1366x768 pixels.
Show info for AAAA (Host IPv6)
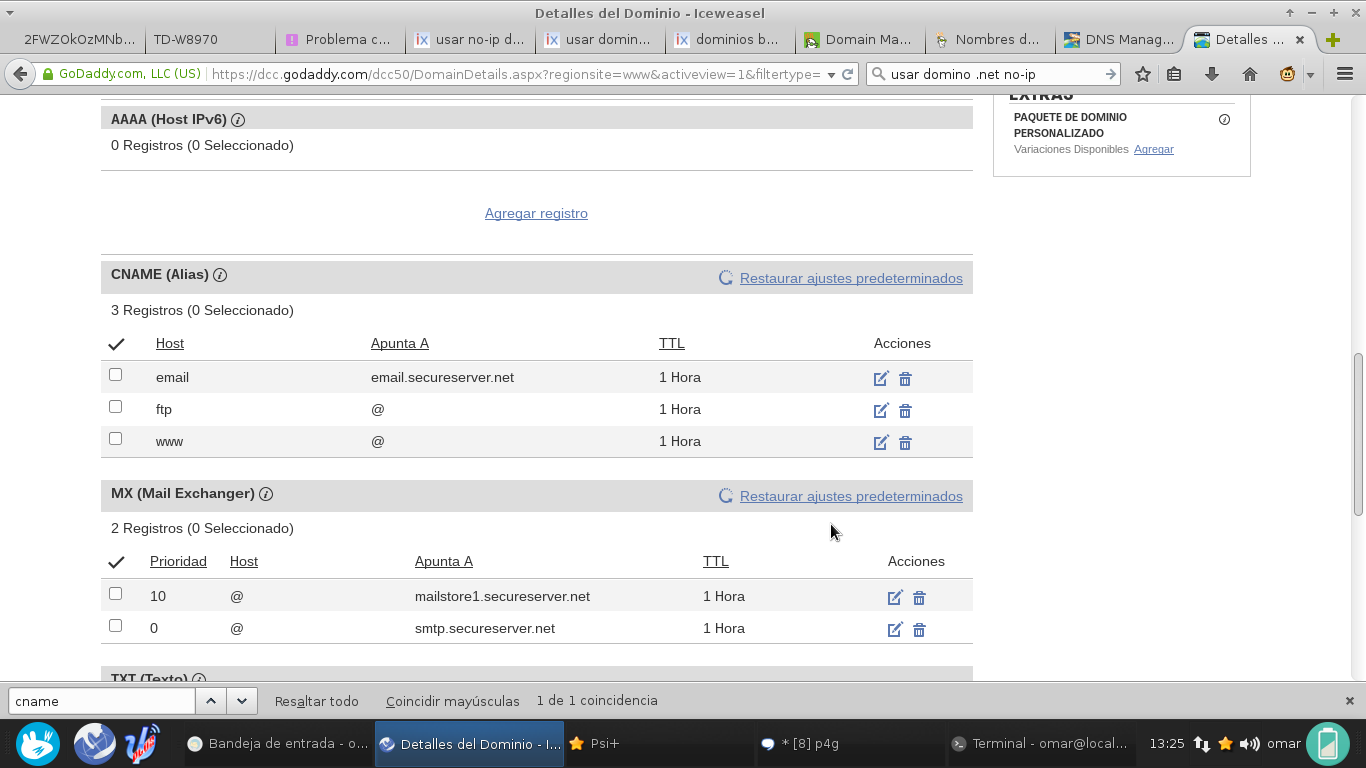click(238, 120)
